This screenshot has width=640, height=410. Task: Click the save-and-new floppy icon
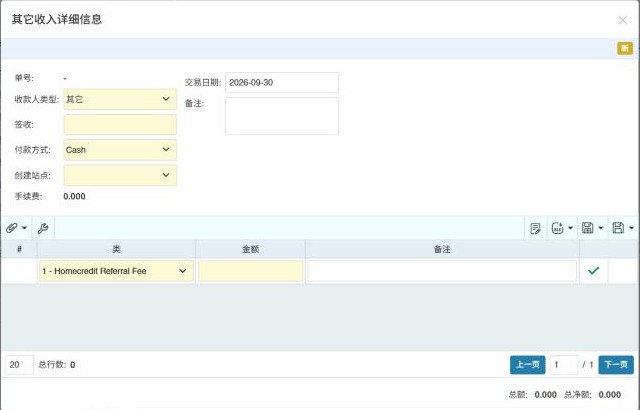(x=587, y=228)
